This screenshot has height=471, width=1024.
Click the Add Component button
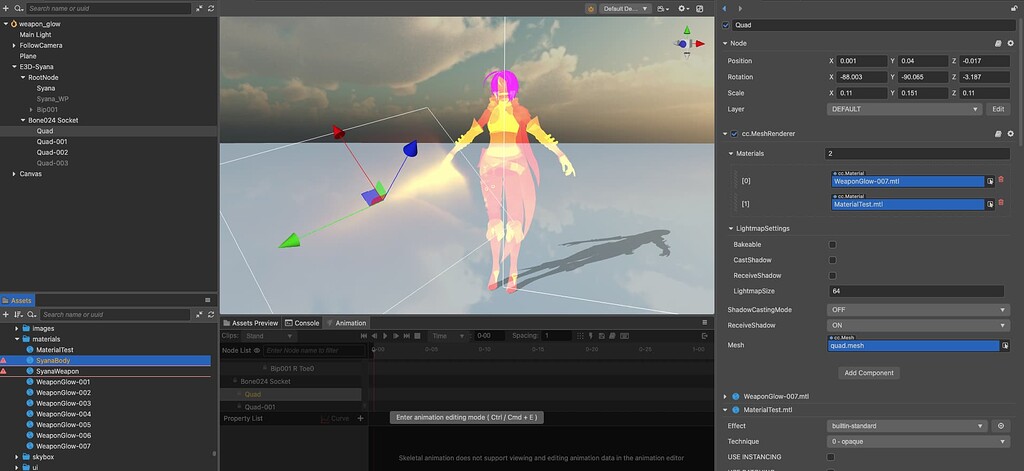(x=868, y=372)
